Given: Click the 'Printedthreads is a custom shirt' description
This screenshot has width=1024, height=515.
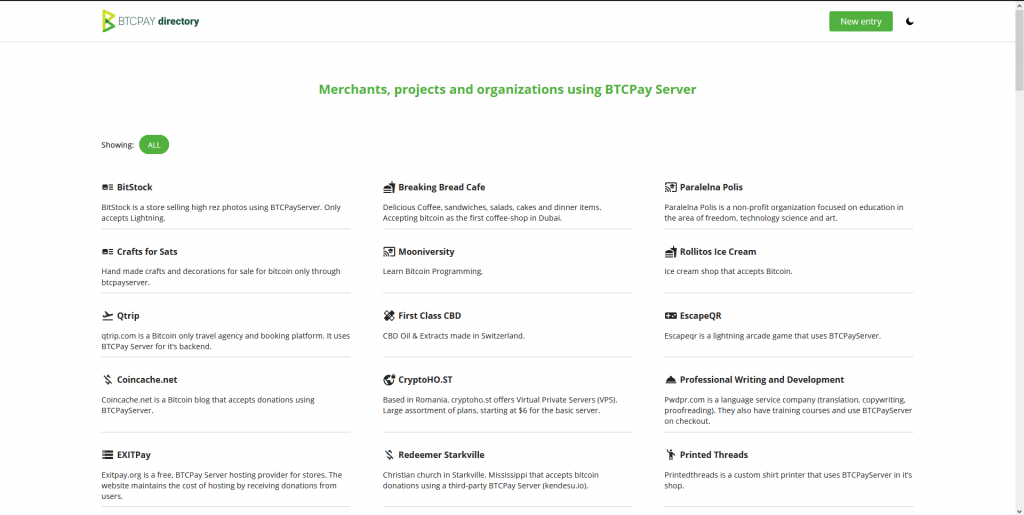Looking at the screenshot, I should point(788,480).
